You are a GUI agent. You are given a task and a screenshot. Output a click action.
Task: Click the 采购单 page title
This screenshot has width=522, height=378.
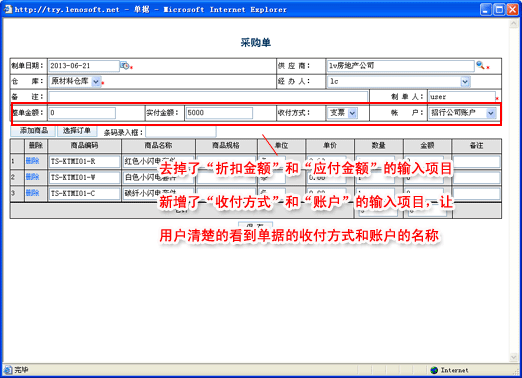click(x=256, y=43)
